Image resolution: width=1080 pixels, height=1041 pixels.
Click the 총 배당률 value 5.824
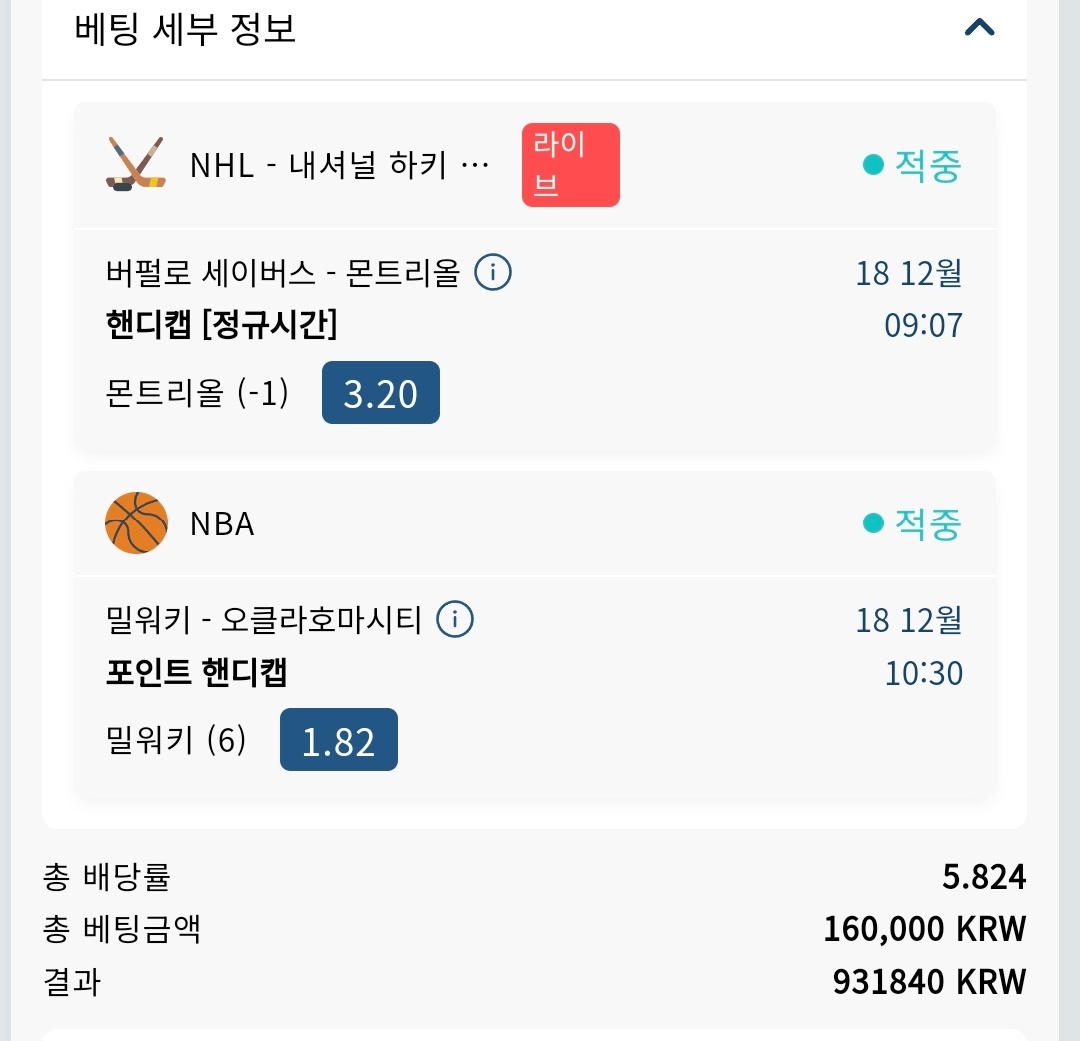pos(983,877)
